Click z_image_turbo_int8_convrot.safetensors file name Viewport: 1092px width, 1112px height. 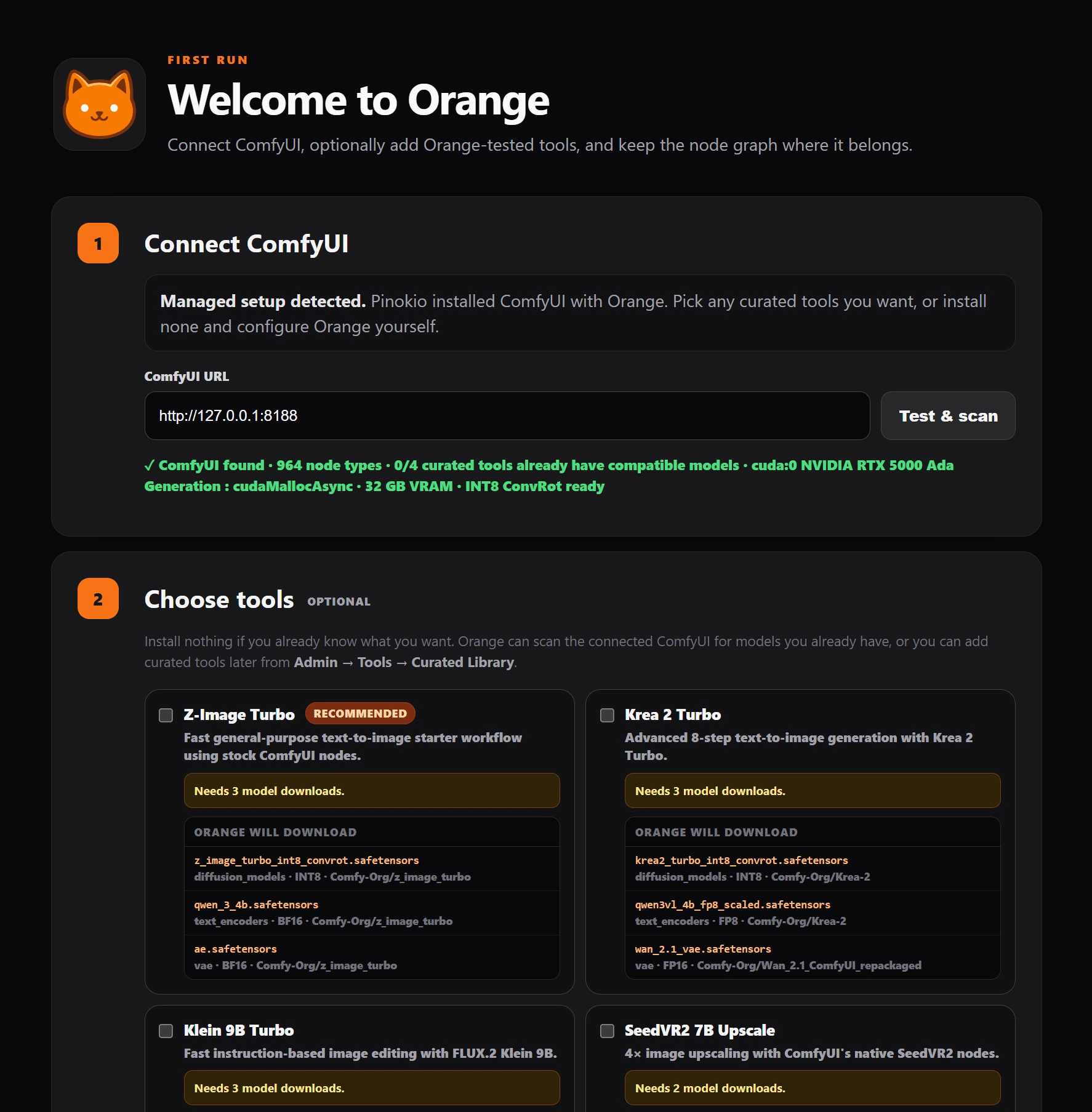click(307, 860)
